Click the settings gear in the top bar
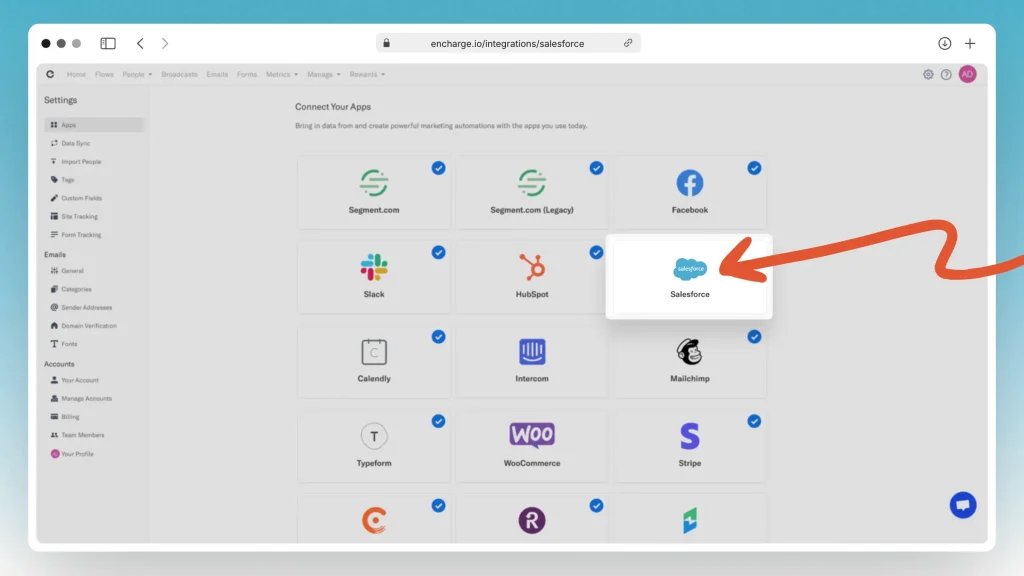The width and height of the screenshot is (1024, 576). (x=928, y=74)
